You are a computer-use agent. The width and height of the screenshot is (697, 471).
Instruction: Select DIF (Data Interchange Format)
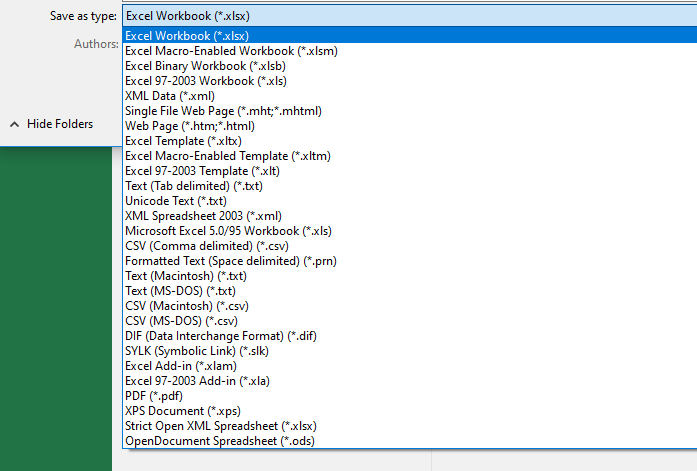point(409,336)
